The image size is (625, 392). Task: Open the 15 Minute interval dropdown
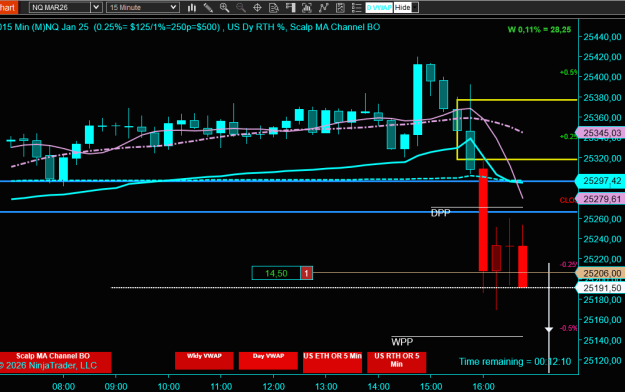pyautogui.click(x=143, y=7)
